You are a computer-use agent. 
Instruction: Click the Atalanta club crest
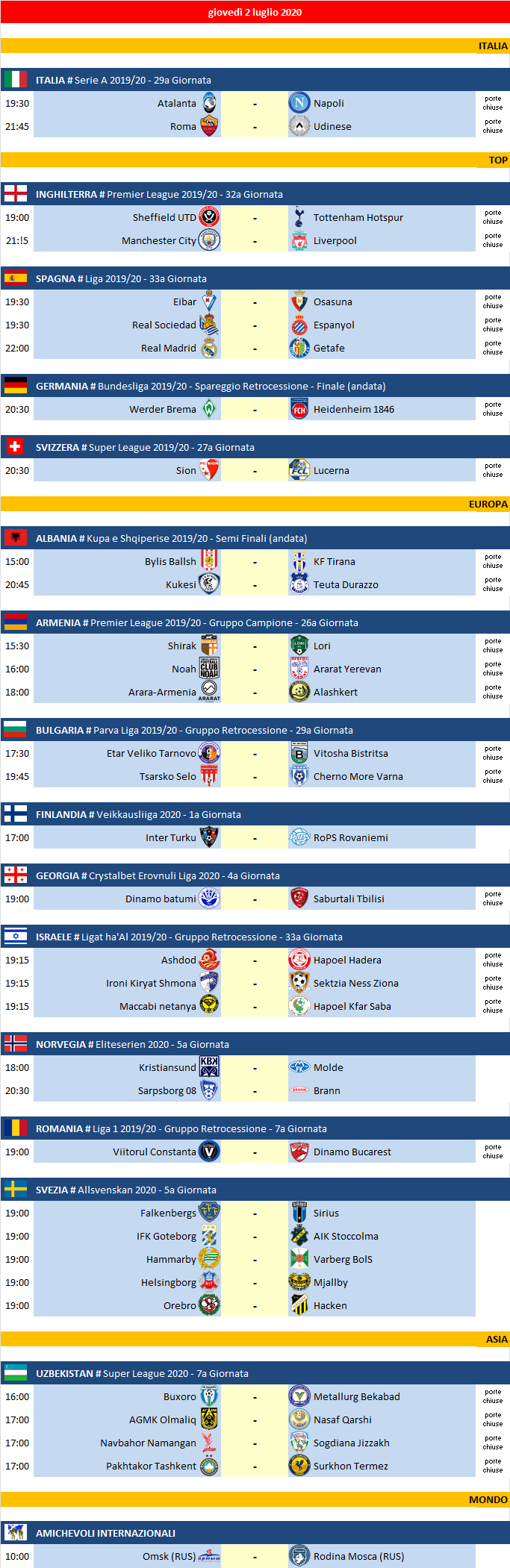[210, 103]
